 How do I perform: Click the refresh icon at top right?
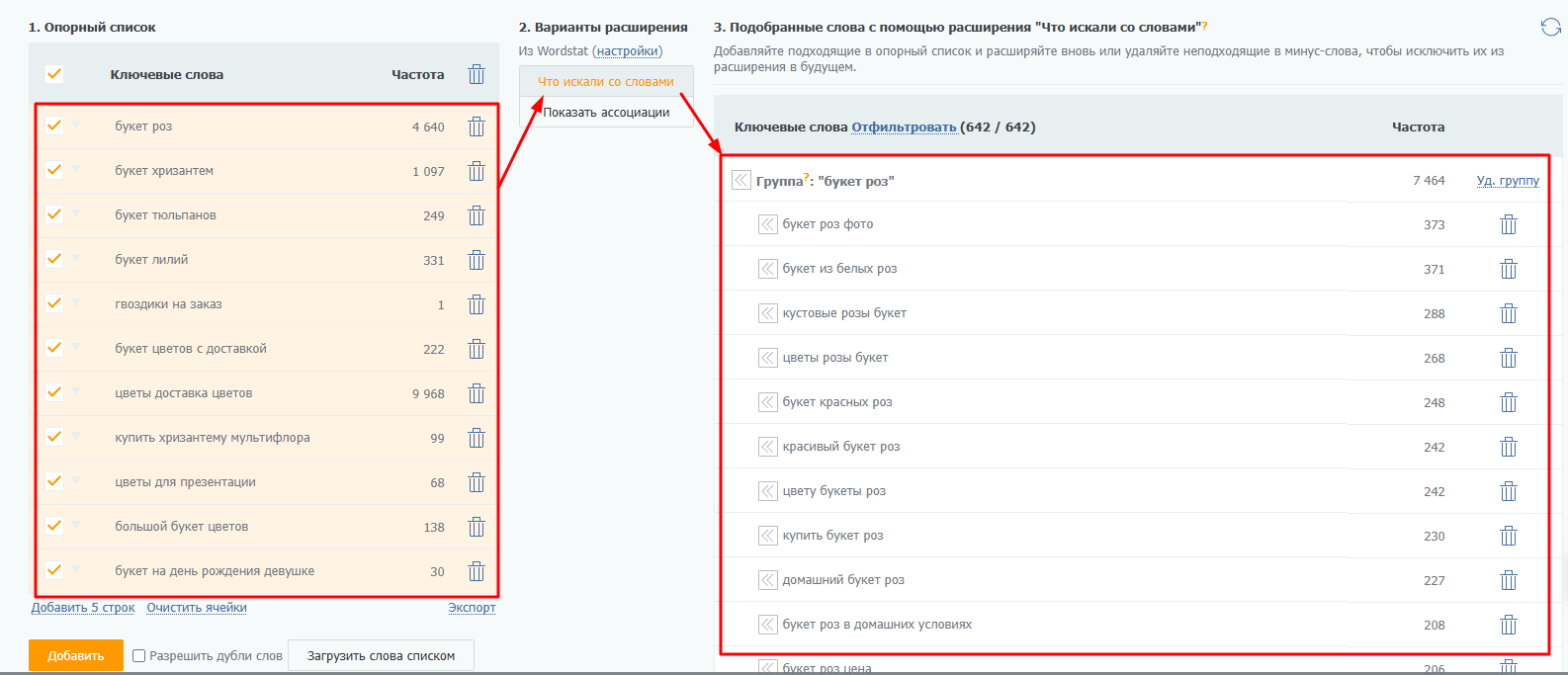point(1550,28)
